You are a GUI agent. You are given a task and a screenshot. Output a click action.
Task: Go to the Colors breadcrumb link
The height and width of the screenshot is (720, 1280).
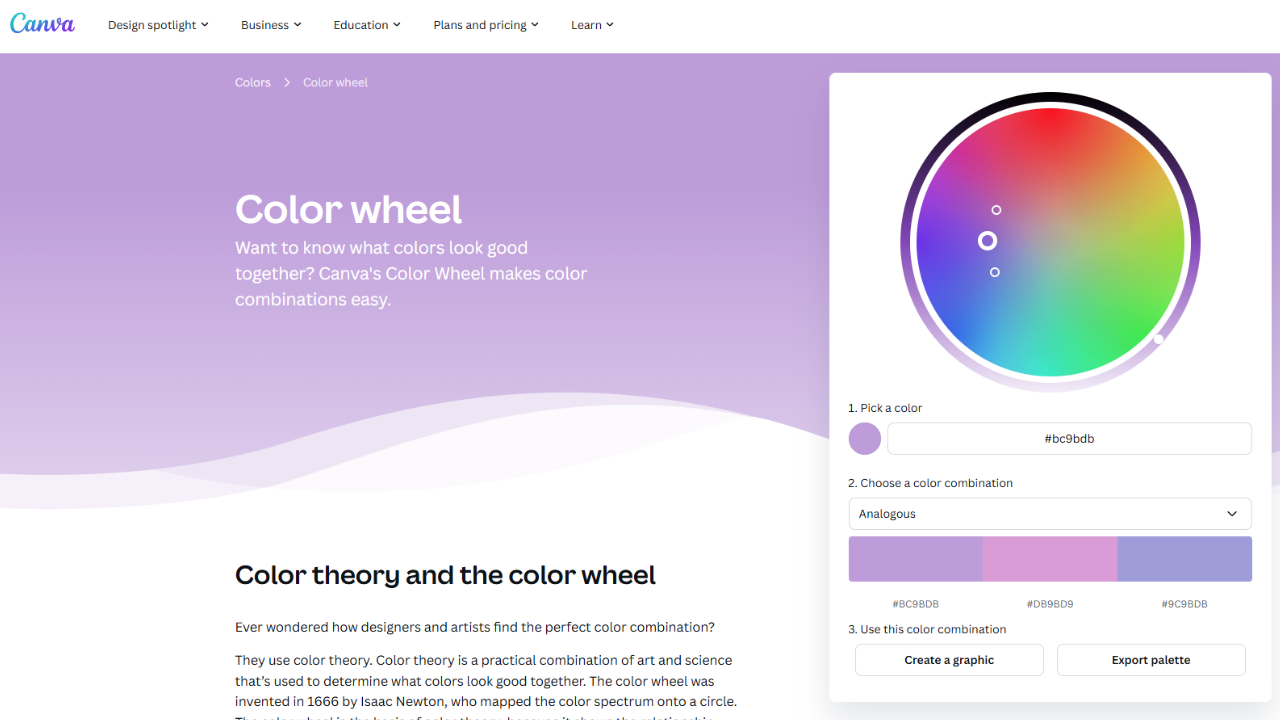(253, 83)
